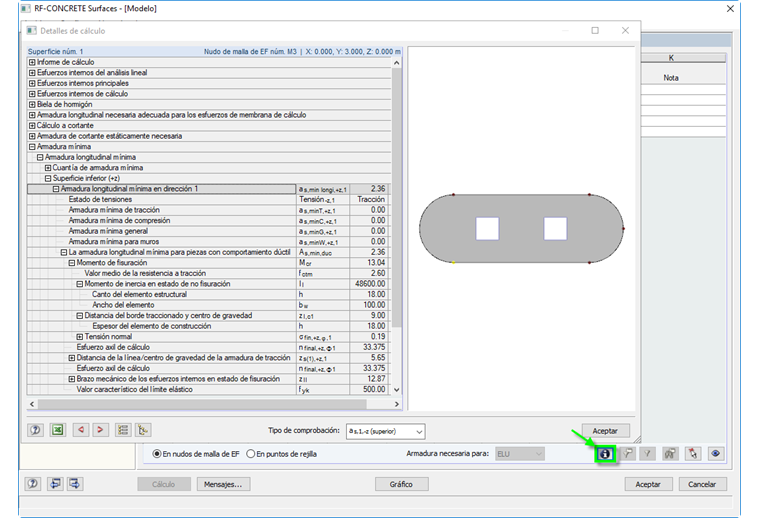Image resolution: width=760 pixels, height=518 pixels.
Task: Click the vertical scrollbar thumb of tree
Action: [396, 198]
